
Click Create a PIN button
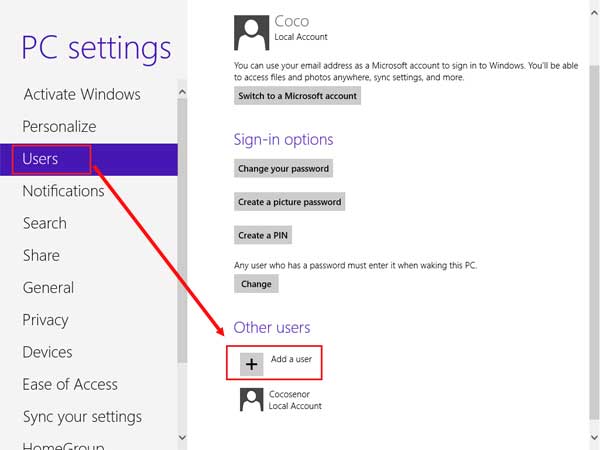coord(263,235)
